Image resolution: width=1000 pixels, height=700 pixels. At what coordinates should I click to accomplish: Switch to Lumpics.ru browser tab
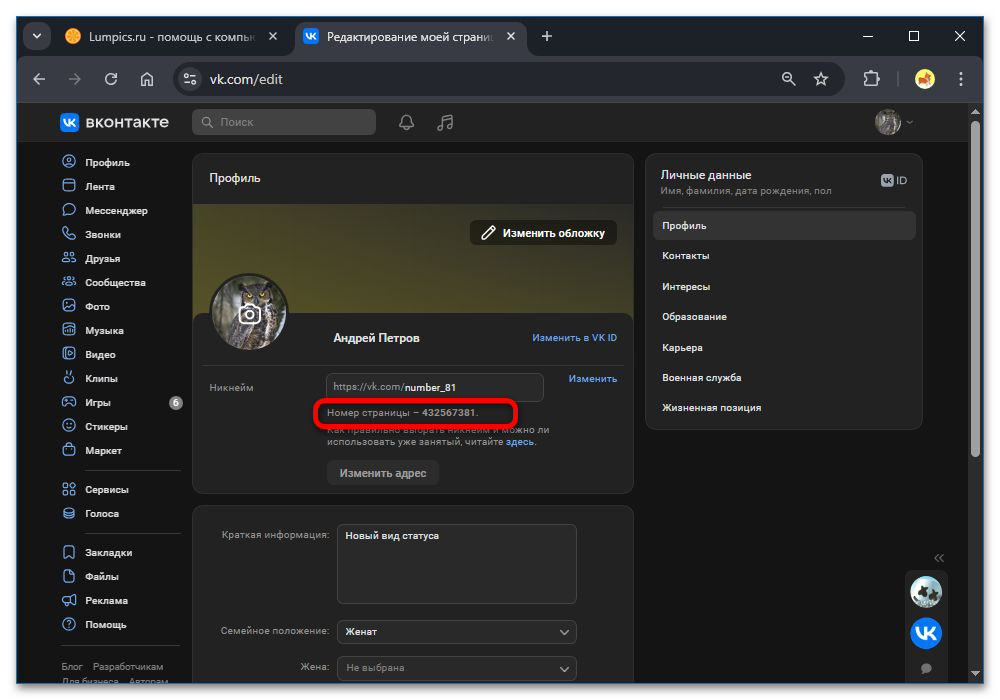(x=171, y=37)
